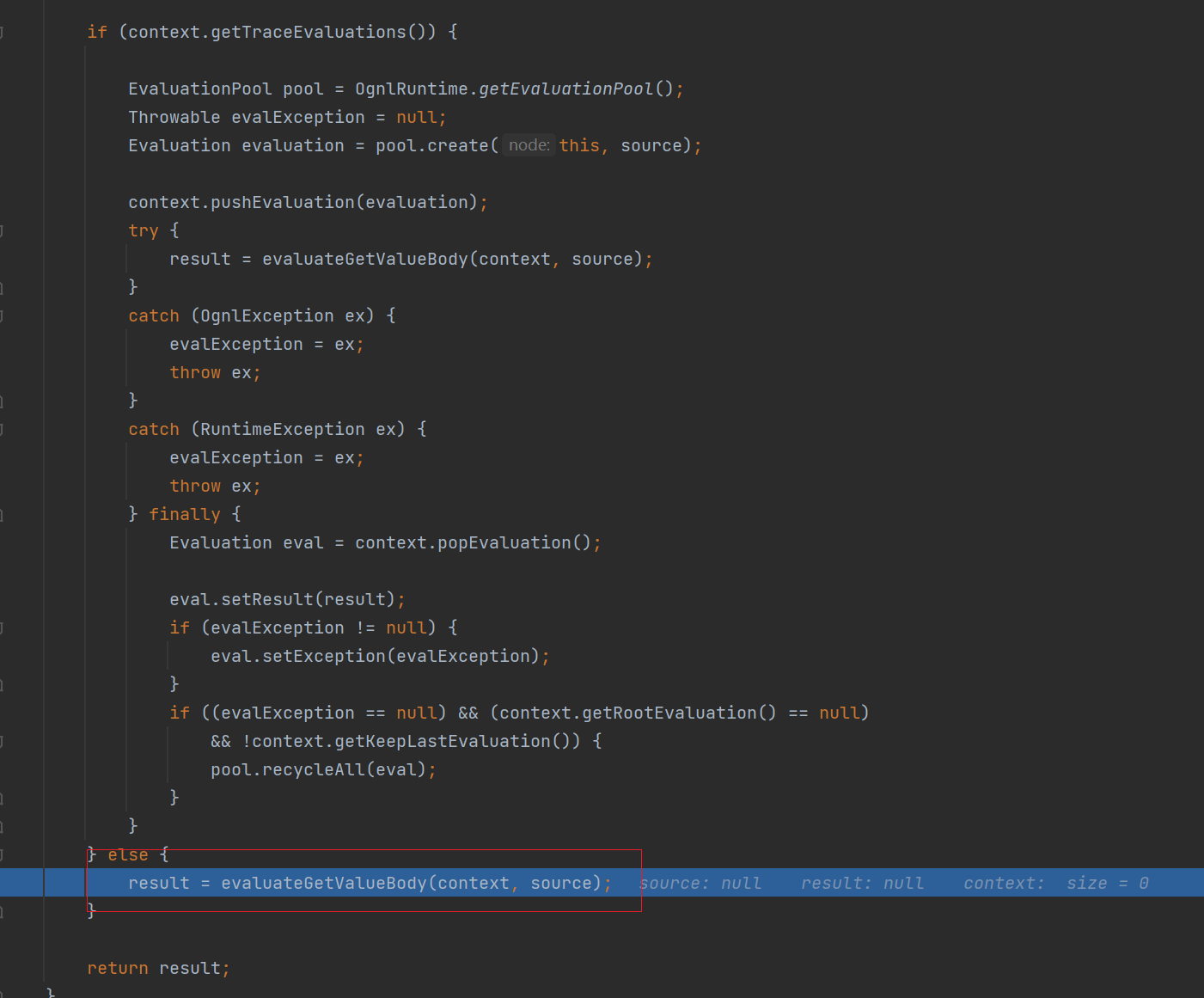Click the 'return result' statement
1204x998 pixels.
(x=158, y=968)
